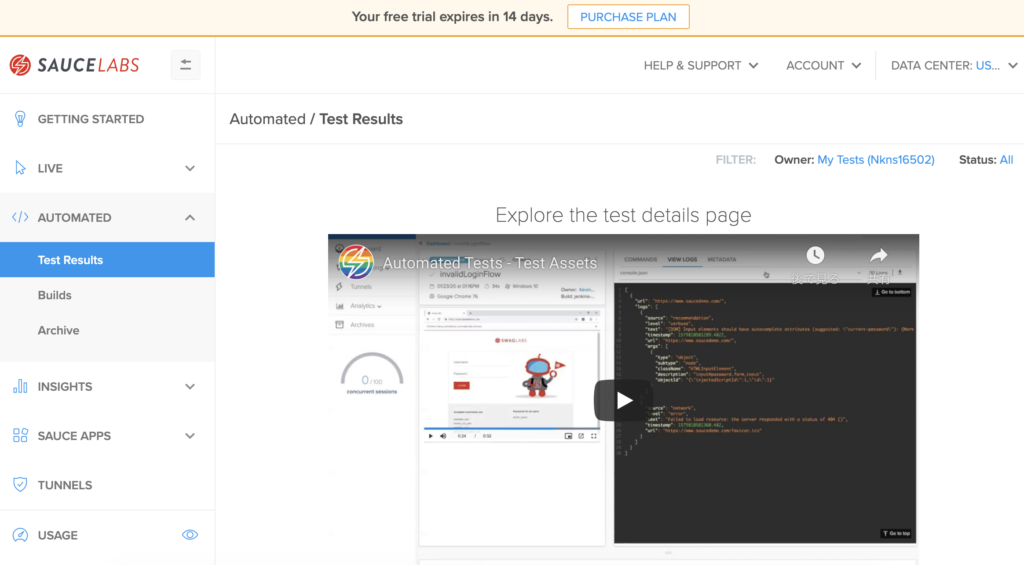Click the Insights bar chart icon
1024x565 pixels.
[x=20, y=386]
